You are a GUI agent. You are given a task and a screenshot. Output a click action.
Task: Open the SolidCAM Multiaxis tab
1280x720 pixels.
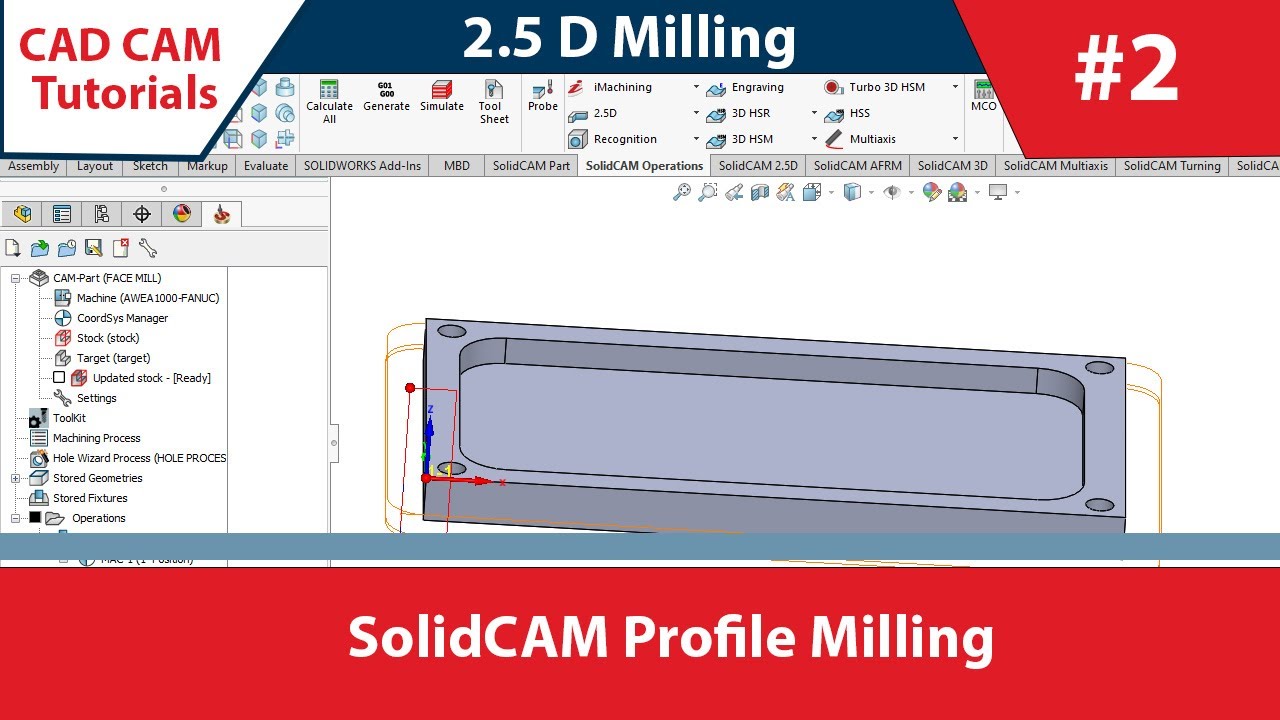[x=1056, y=166]
